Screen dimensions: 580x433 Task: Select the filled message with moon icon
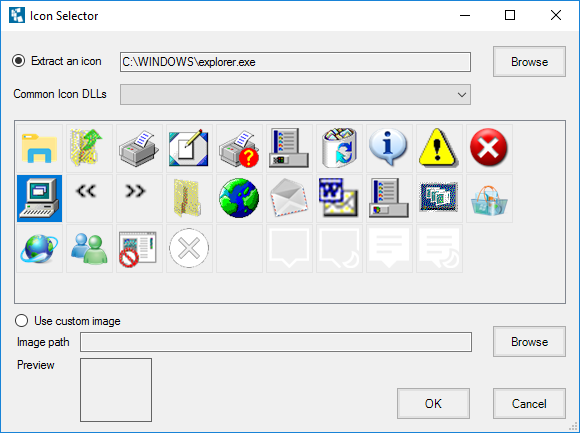[x=439, y=248]
